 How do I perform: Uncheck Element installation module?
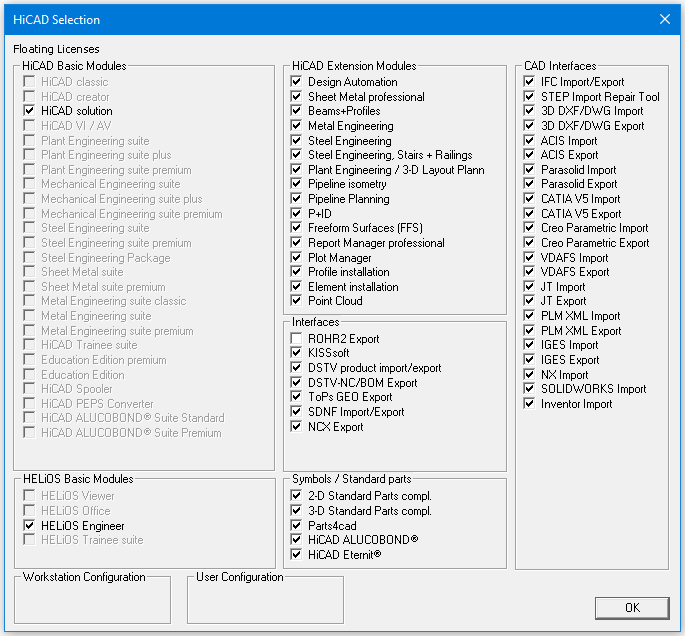click(x=296, y=287)
